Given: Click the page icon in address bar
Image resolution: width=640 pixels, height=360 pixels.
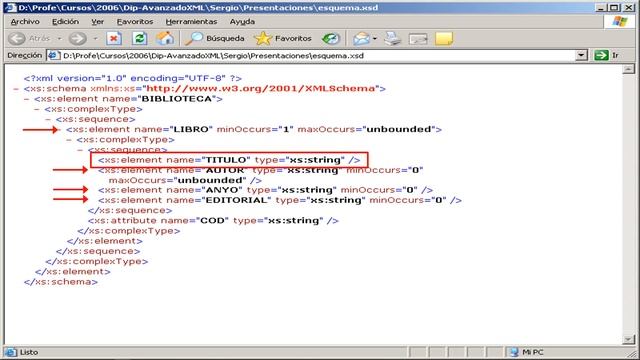Looking at the screenshot, I should [54, 55].
